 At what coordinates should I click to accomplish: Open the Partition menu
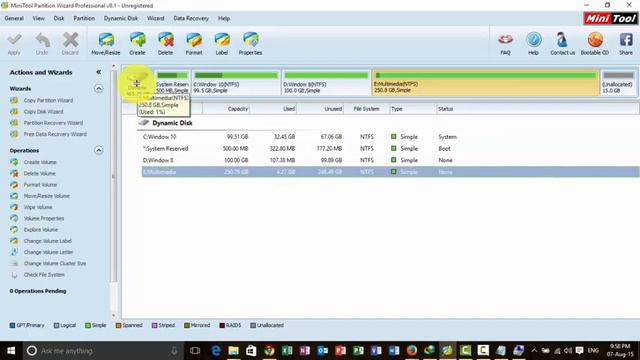click(x=84, y=18)
